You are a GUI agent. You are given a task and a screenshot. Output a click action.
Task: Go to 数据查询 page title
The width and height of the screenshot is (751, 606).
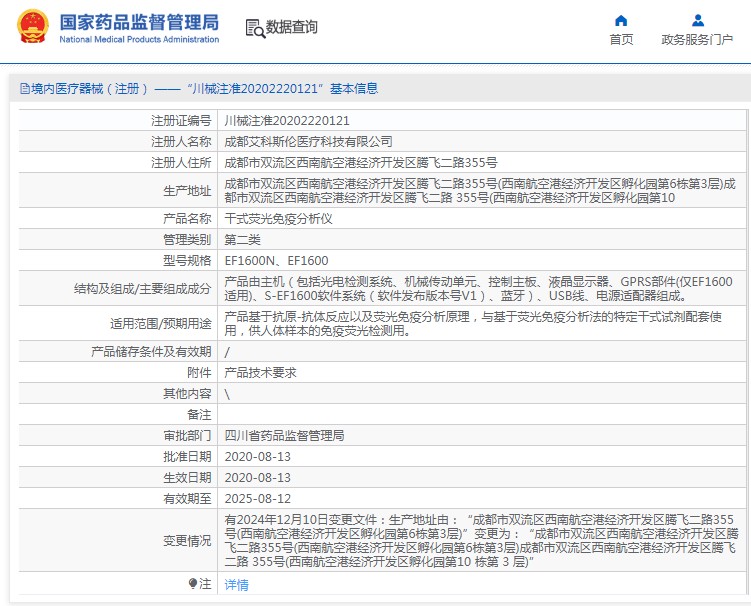coord(291,28)
